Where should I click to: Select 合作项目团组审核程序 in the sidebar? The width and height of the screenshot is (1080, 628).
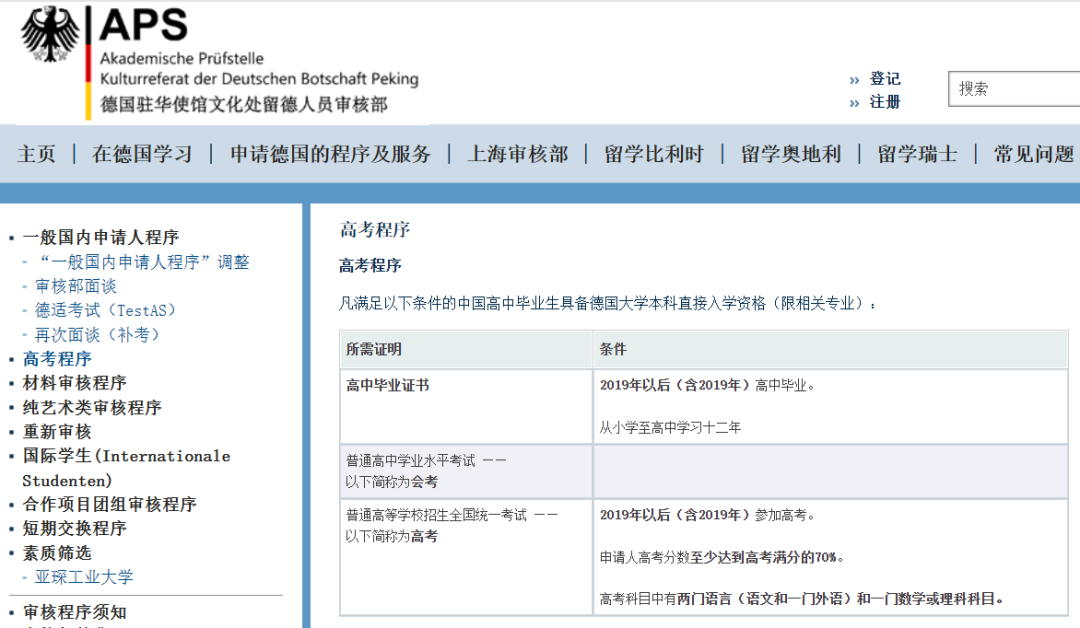(x=110, y=504)
